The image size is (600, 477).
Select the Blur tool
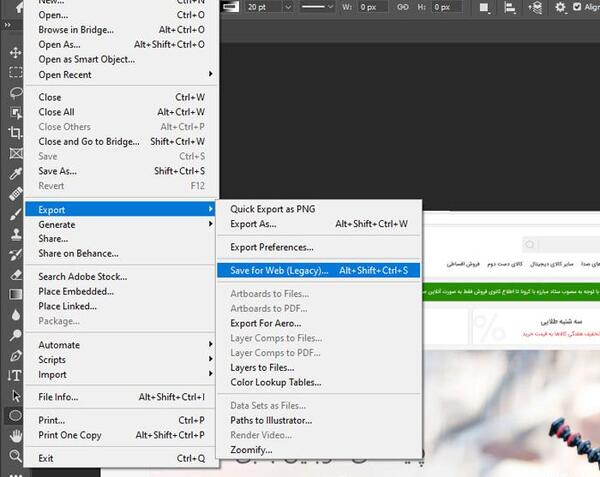click(x=15, y=315)
